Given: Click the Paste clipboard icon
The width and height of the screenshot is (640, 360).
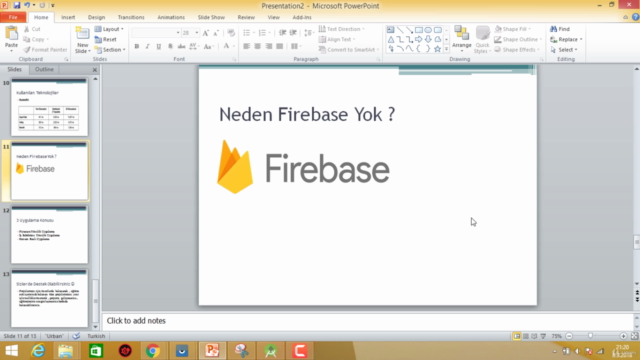Looking at the screenshot, I should [x=11, y=37].
